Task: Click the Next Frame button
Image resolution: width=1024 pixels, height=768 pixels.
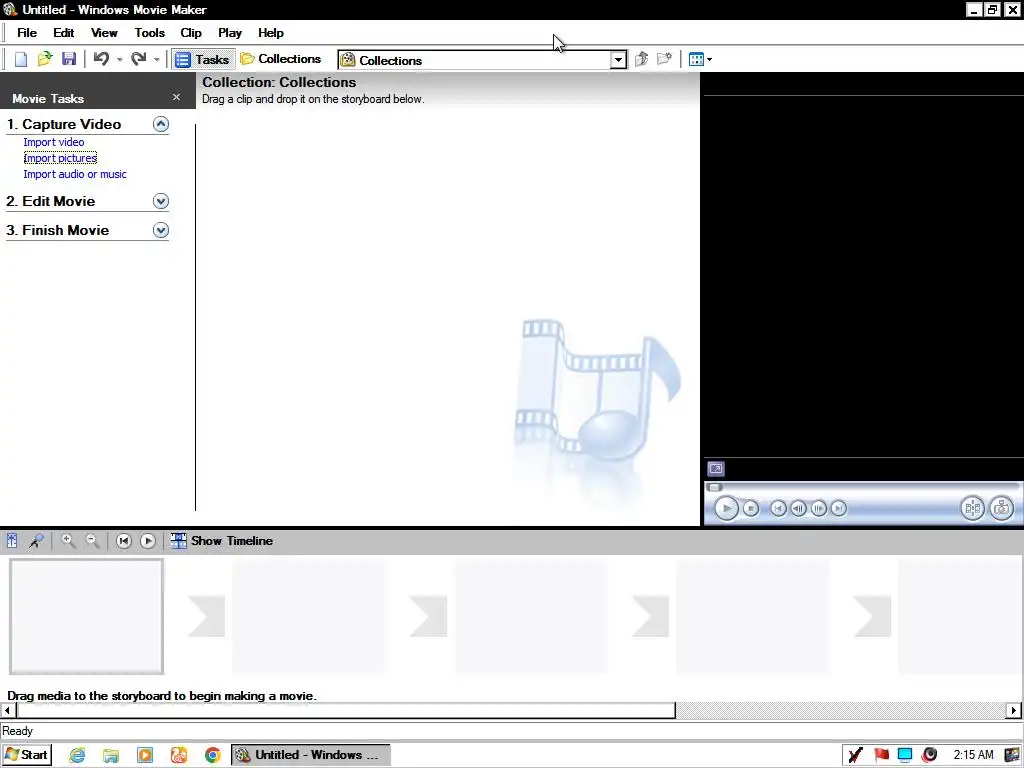Action: pyautogui.click(x=818, y=508)
